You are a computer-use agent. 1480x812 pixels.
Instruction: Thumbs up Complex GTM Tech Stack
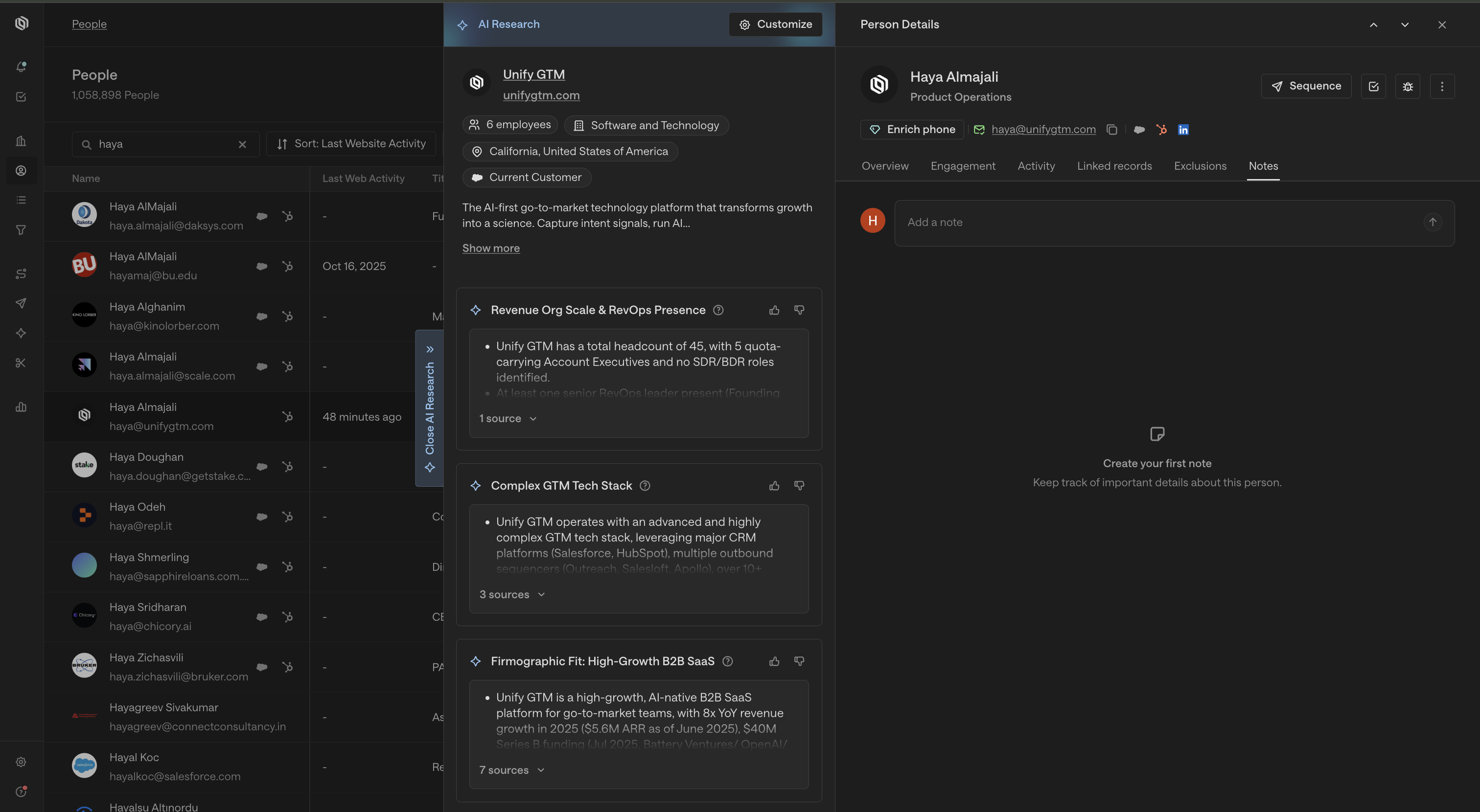[774, 486]
